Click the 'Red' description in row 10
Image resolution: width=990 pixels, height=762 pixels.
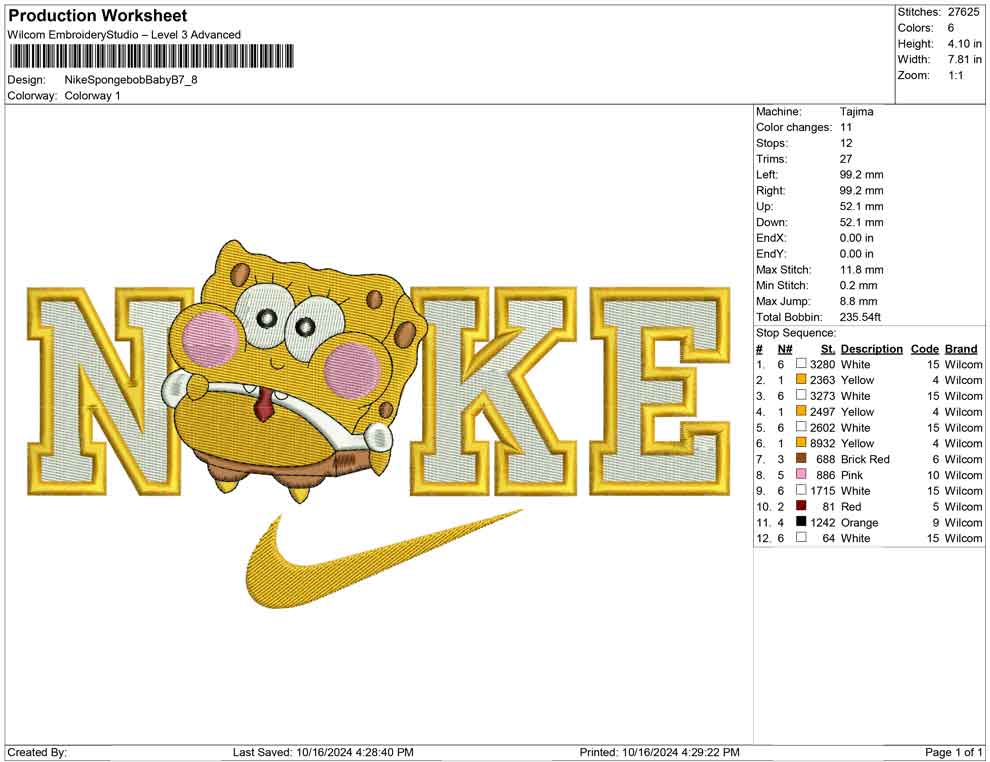point(851,506)
